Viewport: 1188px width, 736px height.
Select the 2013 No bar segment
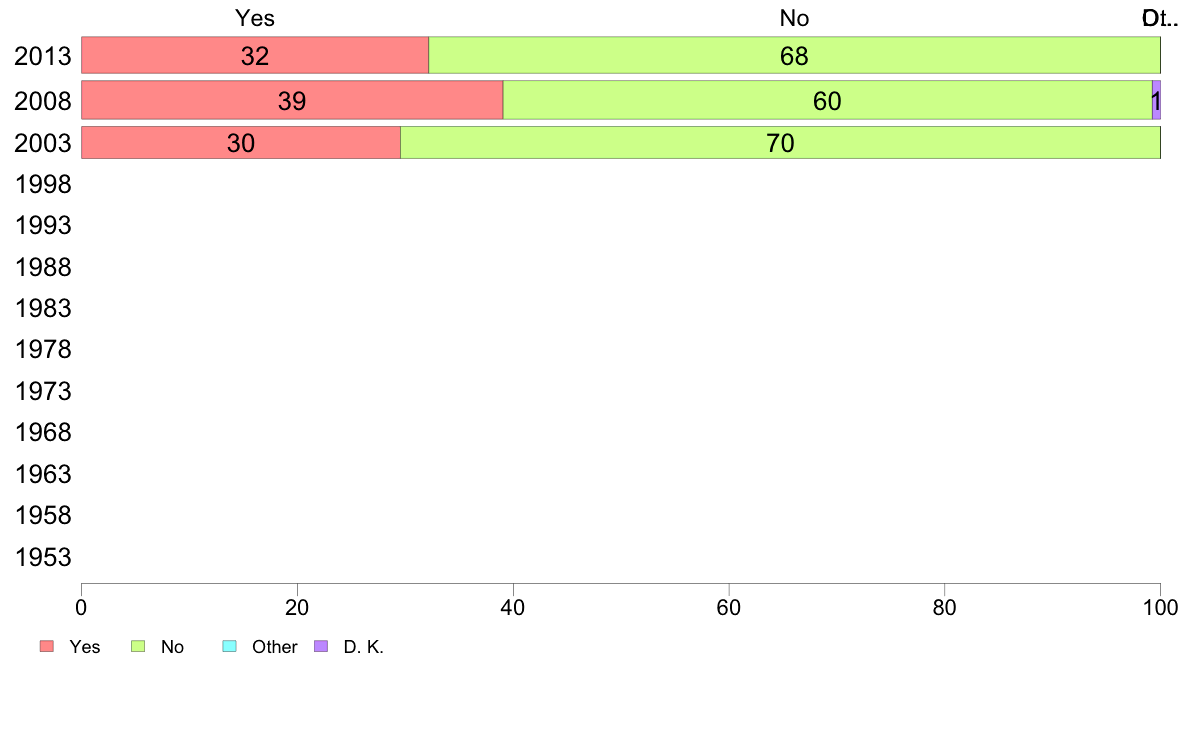[x=794, y=55]
